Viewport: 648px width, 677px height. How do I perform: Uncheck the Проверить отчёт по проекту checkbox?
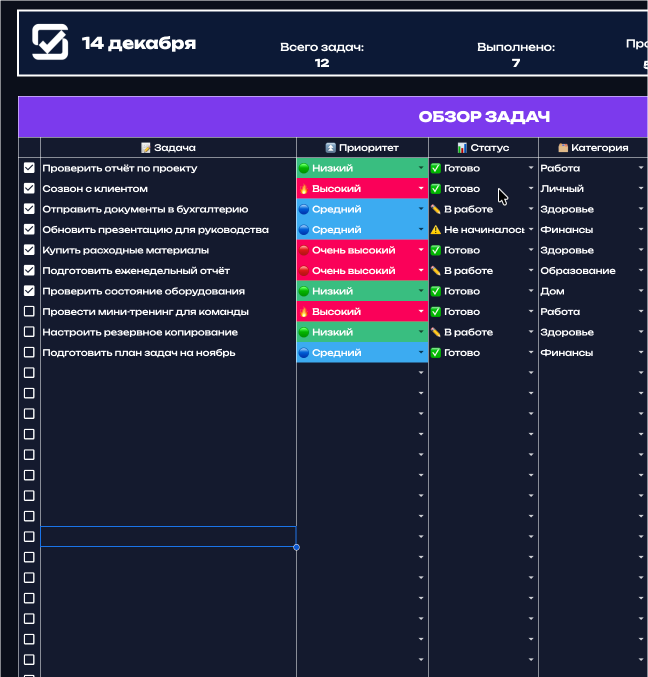coord(29,168)
